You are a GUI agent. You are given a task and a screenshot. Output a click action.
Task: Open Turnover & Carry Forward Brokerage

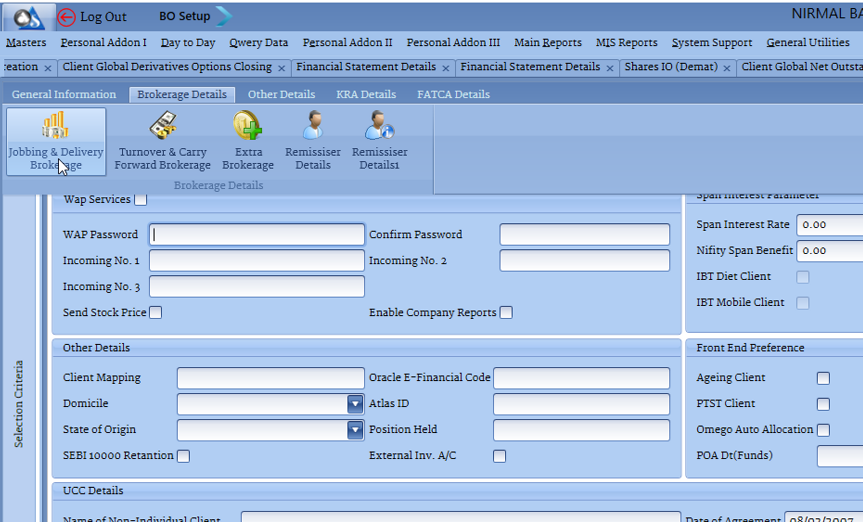click(162, 127)
